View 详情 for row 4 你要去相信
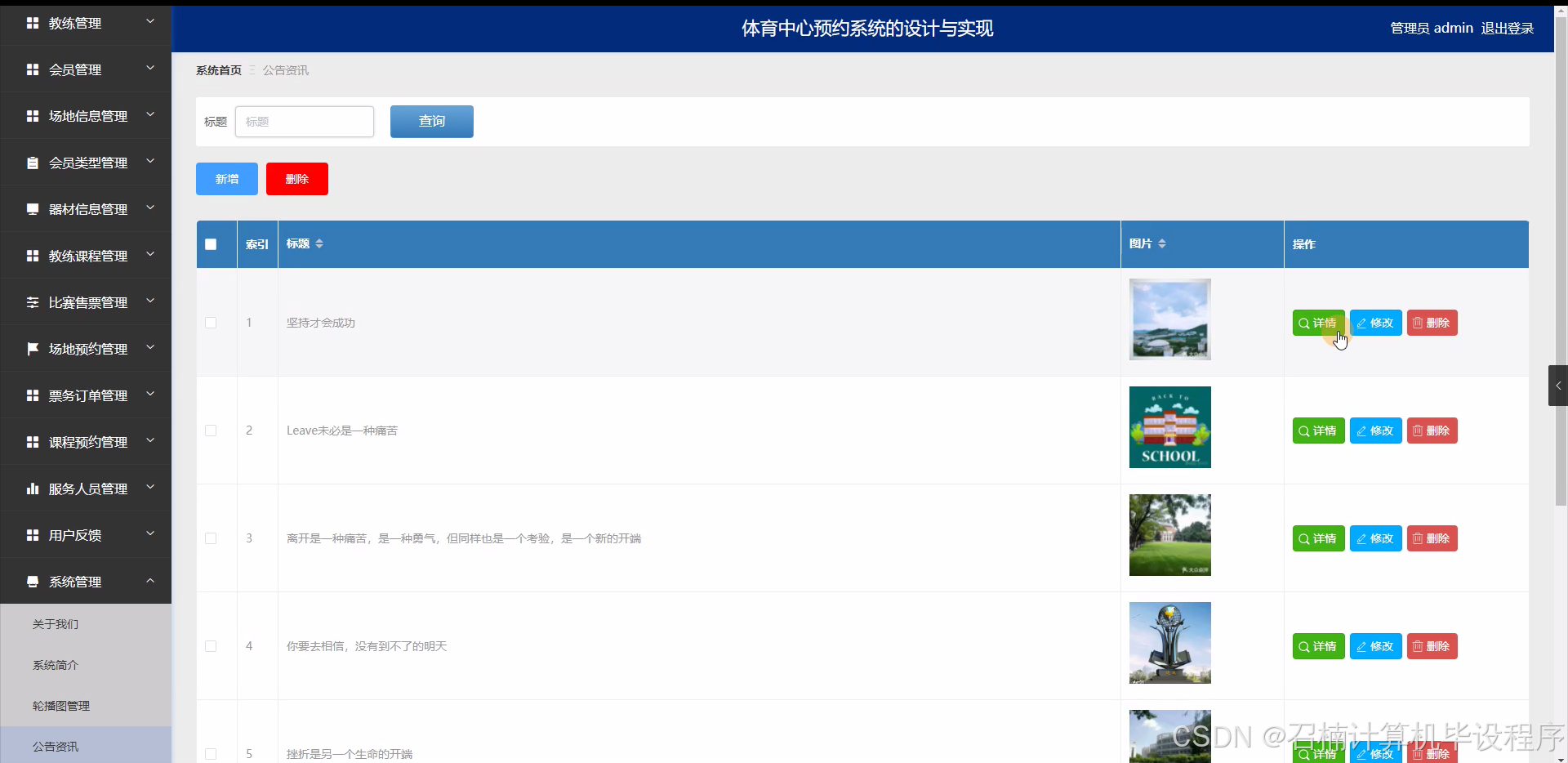 1318,646
